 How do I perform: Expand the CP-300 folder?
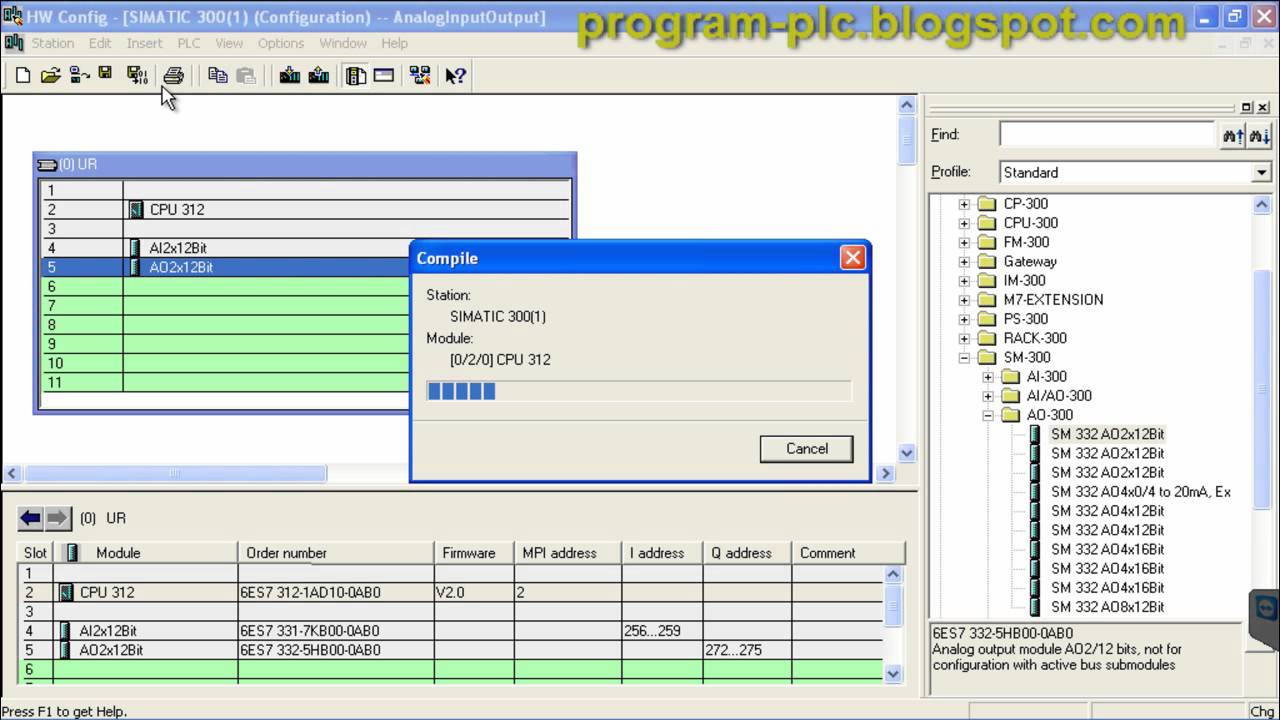coord(964,204)
